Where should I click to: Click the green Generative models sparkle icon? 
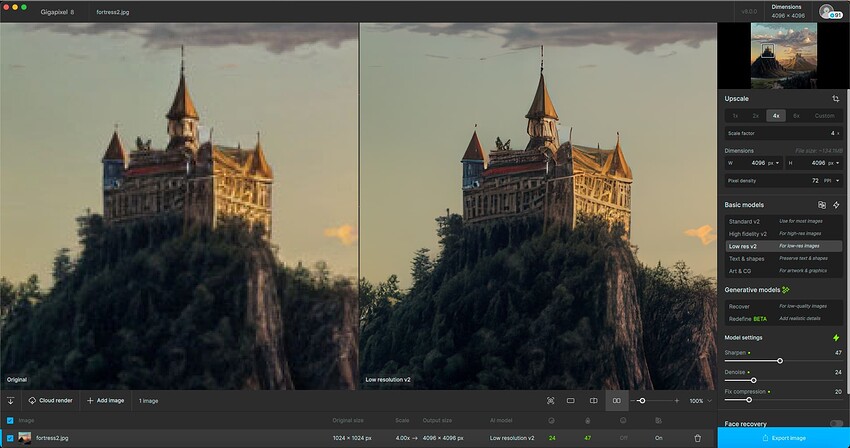click(x=785, y=290)
